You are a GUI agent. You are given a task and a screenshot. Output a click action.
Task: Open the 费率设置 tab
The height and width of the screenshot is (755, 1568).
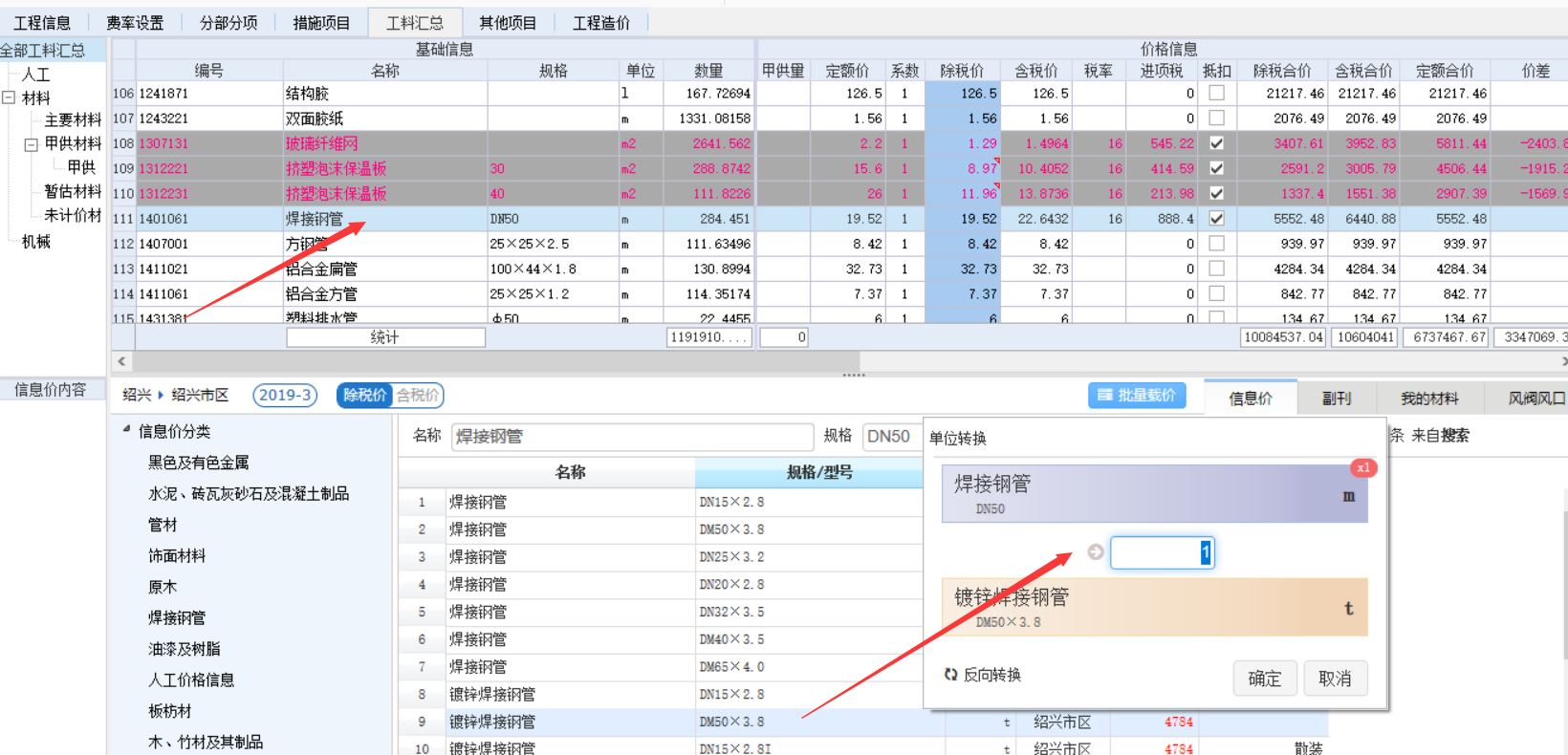tap(135, 23)
